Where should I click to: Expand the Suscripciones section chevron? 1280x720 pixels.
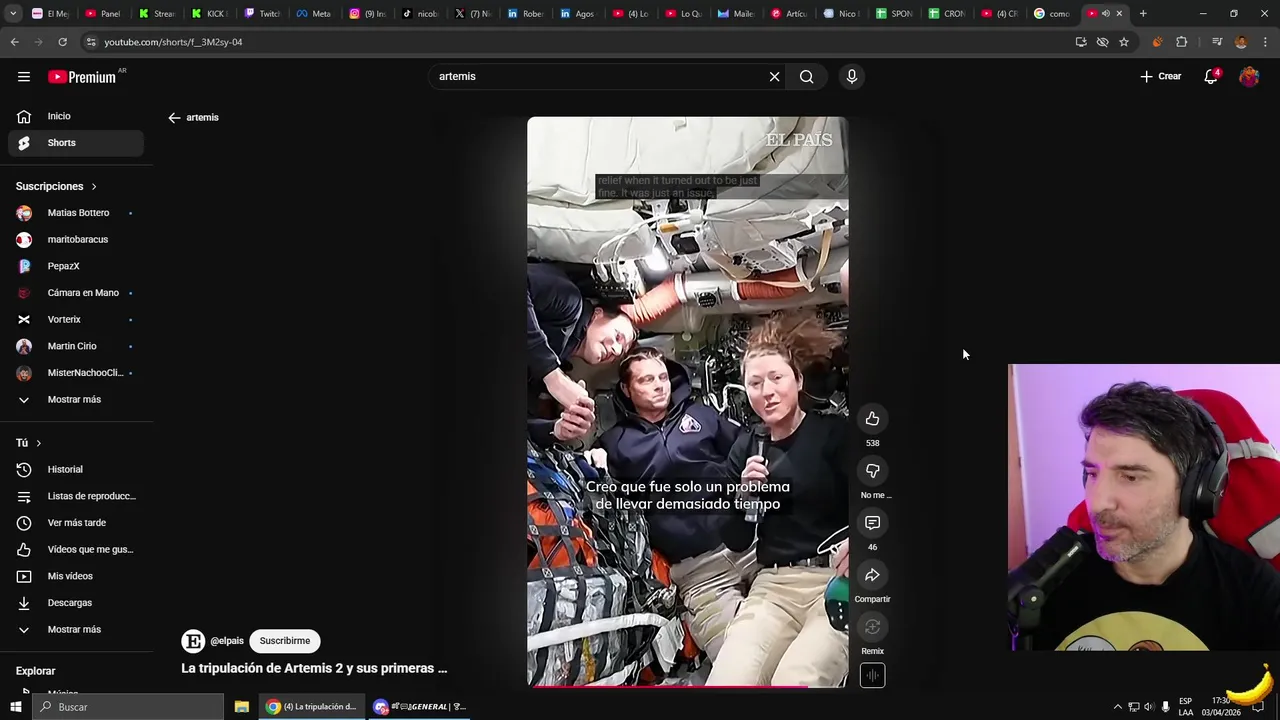click(94, 186)
